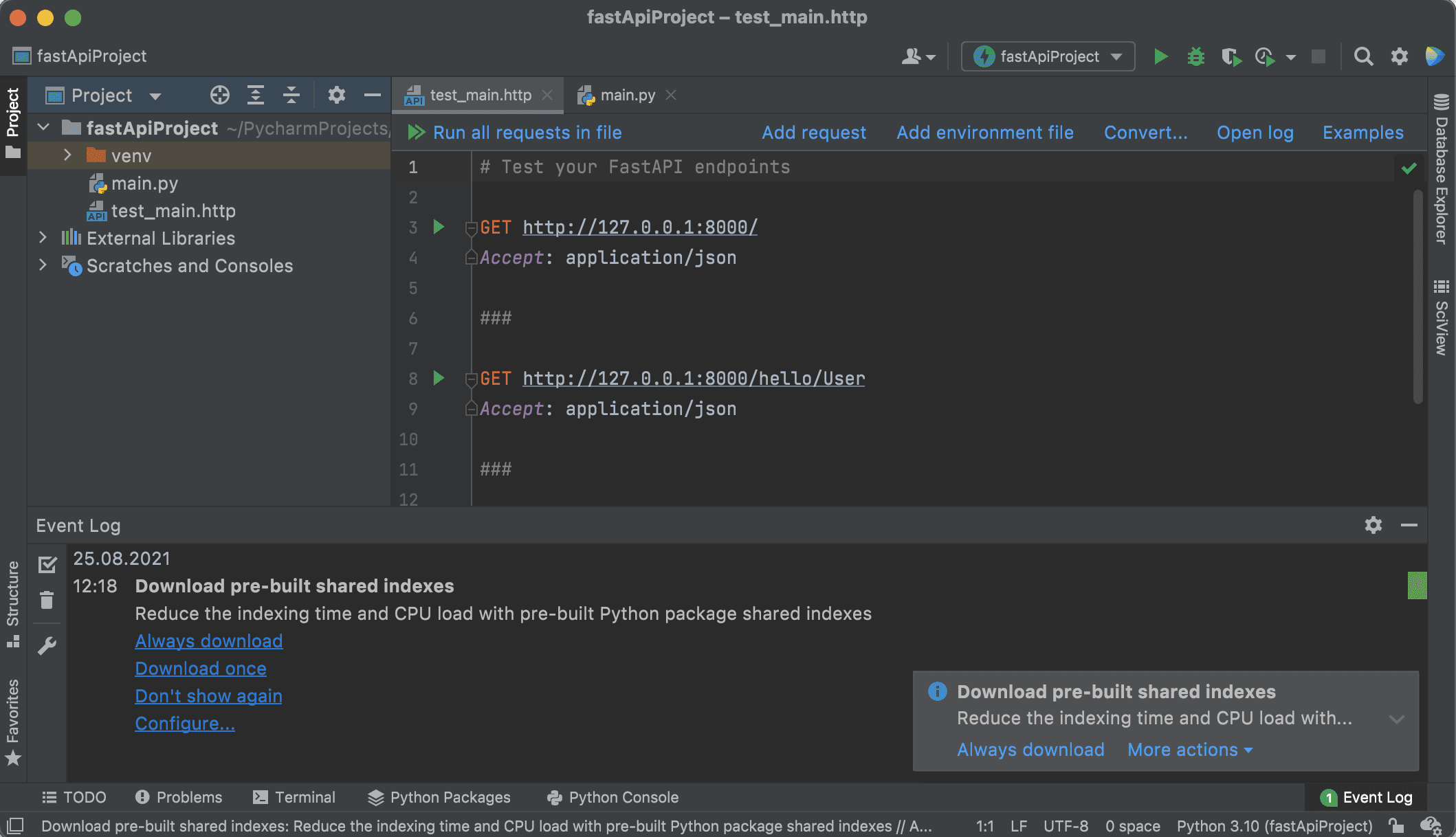
Task: Open fastApiProject run configuration dropdown
Action: pos(1048,56)
